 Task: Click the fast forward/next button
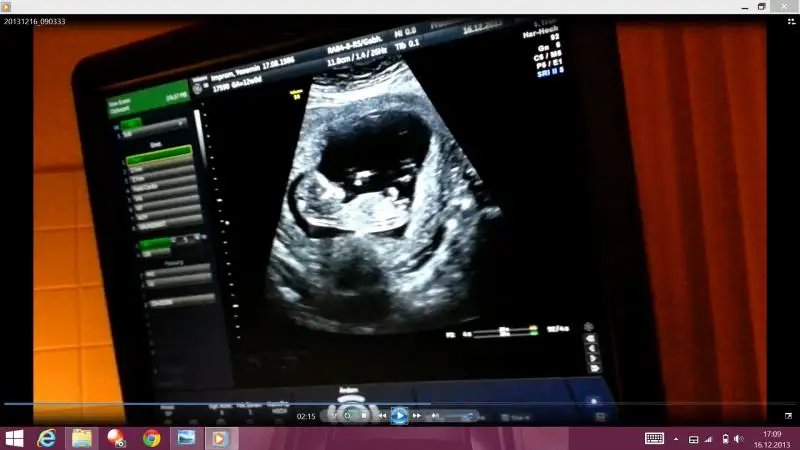417,416
